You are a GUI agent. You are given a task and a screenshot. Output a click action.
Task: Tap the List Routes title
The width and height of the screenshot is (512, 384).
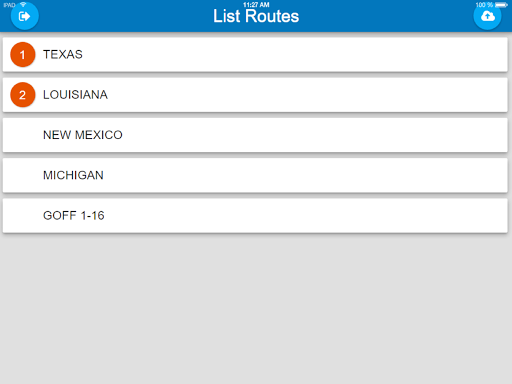tap(256, 16)
